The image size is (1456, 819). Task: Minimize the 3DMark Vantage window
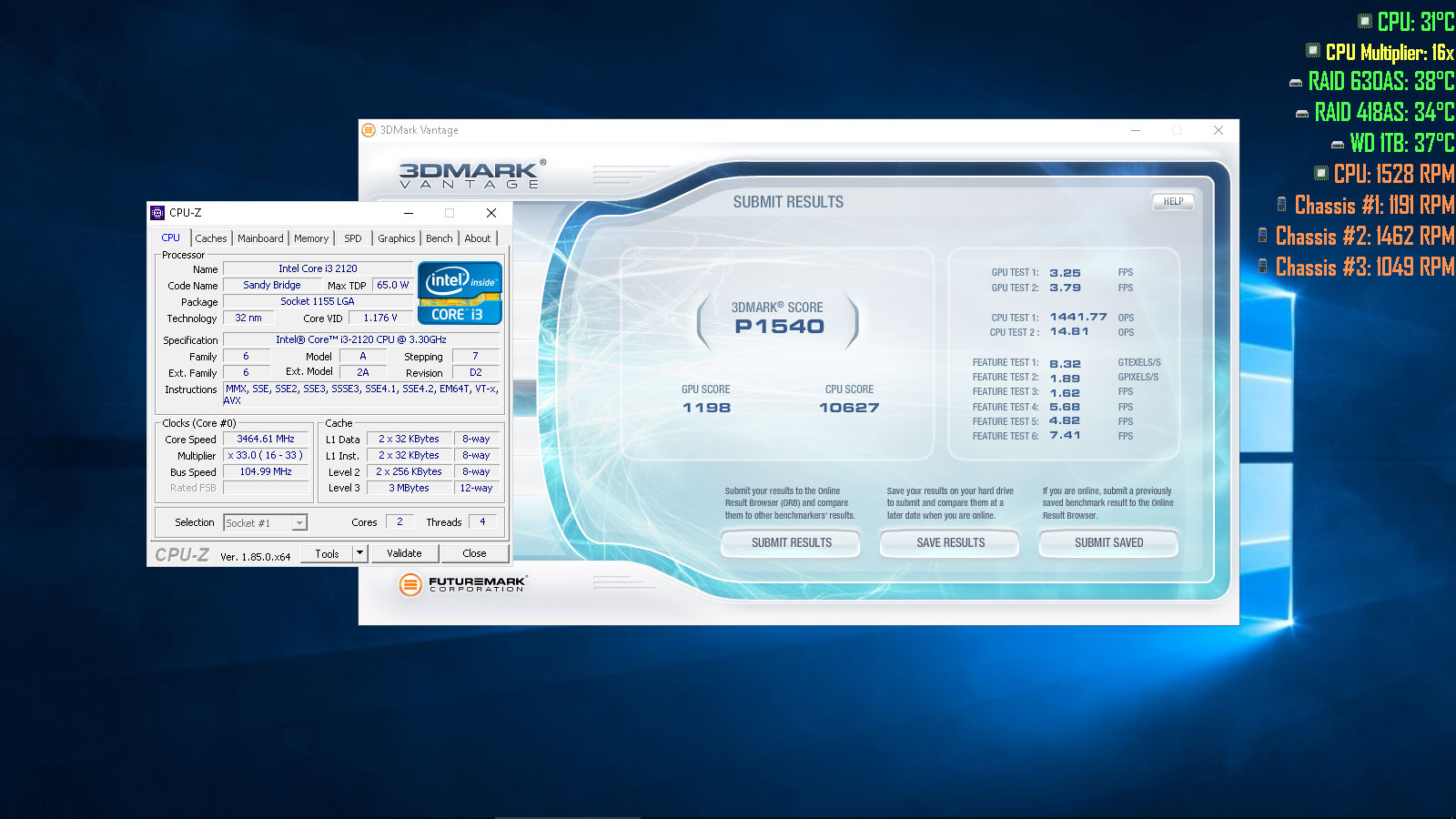1136,130
